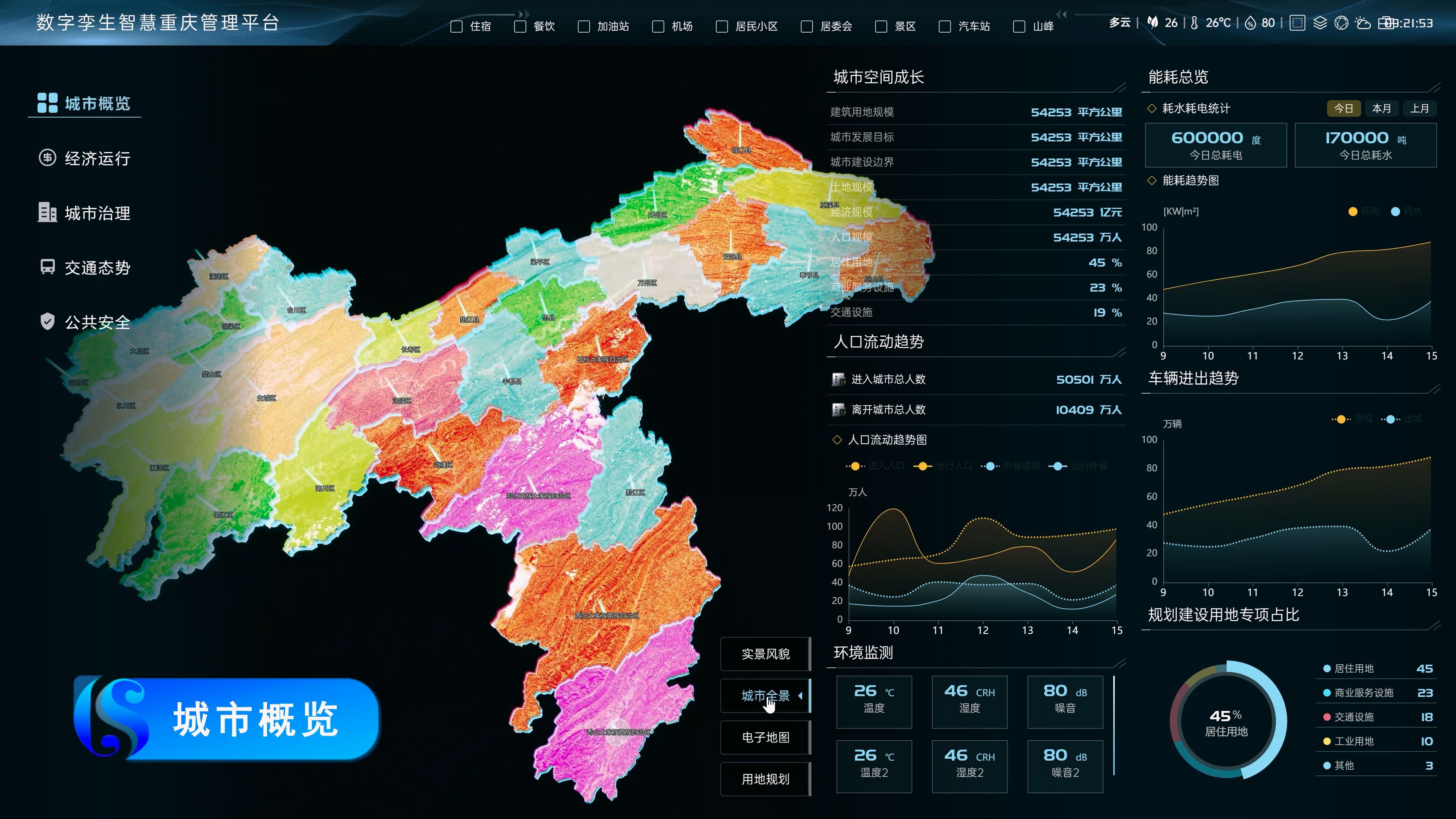The image size is (1456, 819).
Task: Click left double chevron after 山峰
Action: click(1062, 14)
